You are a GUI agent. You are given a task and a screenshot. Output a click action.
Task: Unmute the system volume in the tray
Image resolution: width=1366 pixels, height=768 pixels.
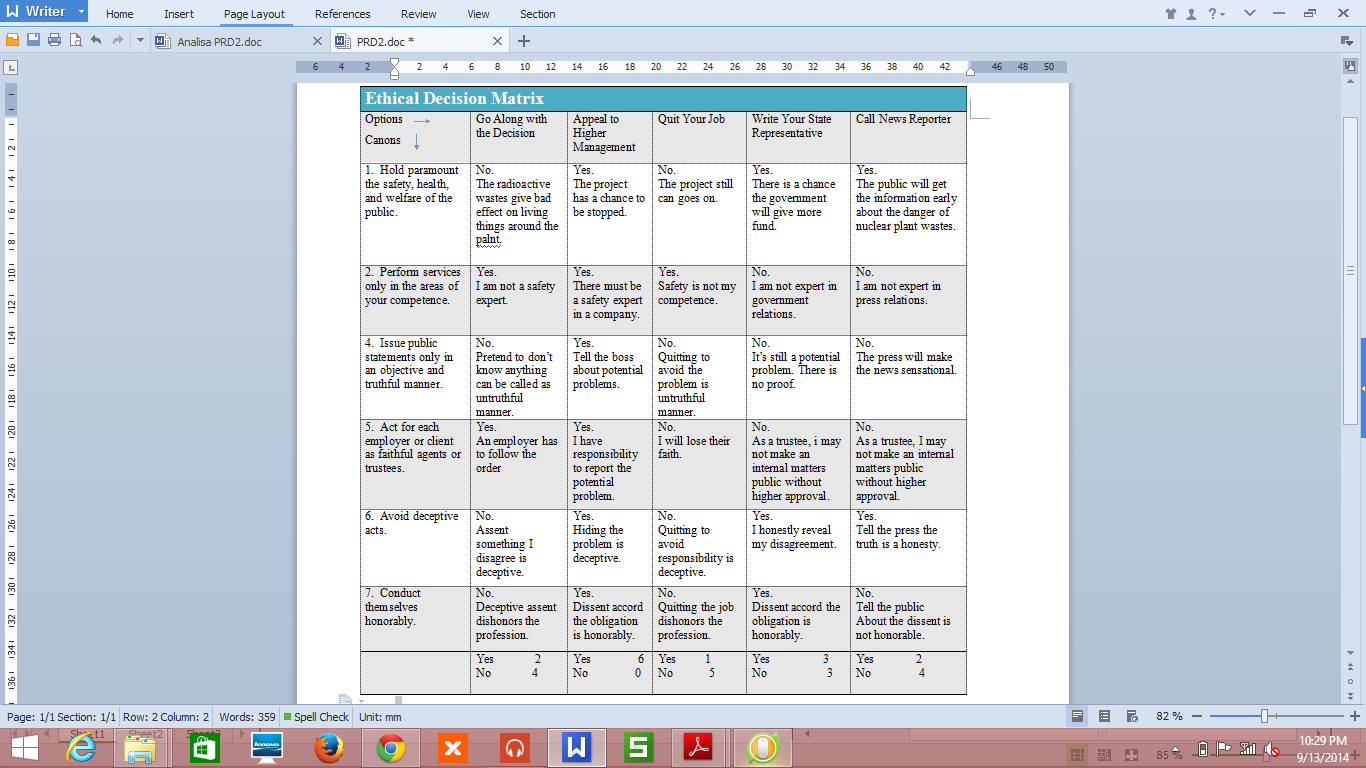coord(1270,750)
